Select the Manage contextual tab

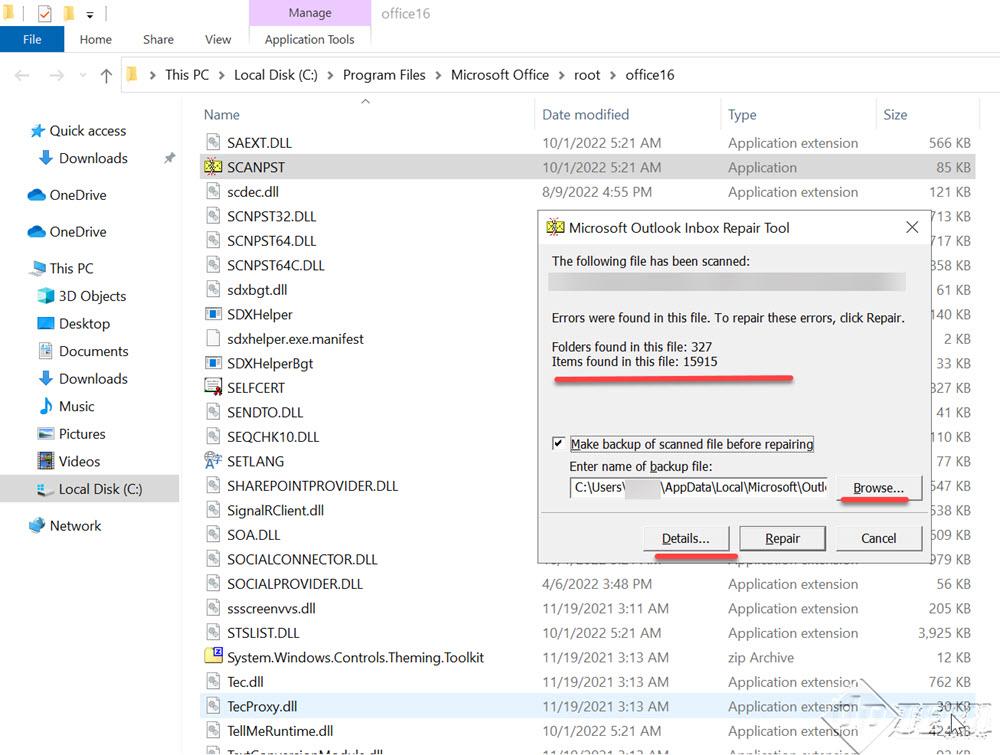[310, 13]
